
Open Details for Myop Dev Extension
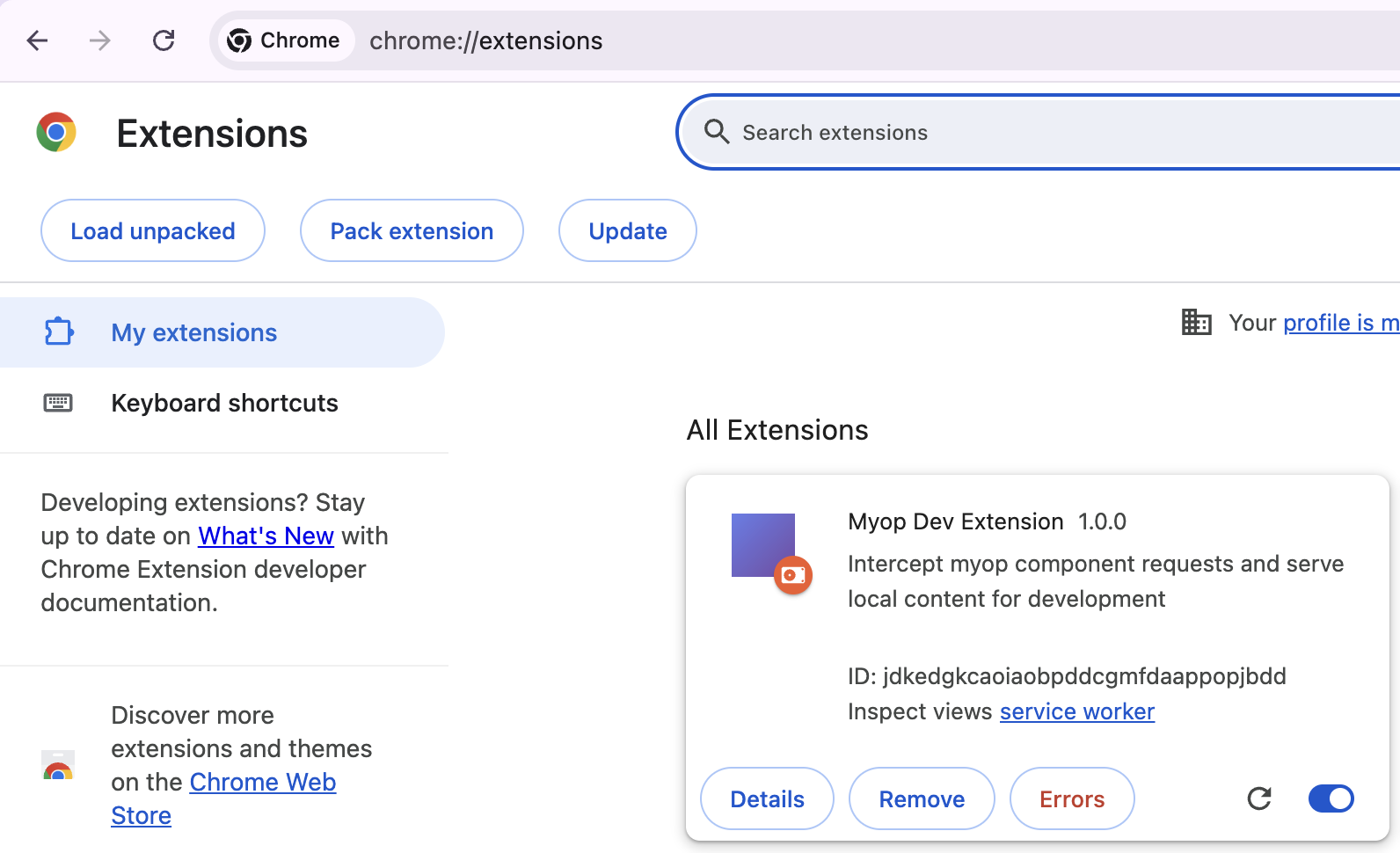pyautogui.click(x=767, y=798)
